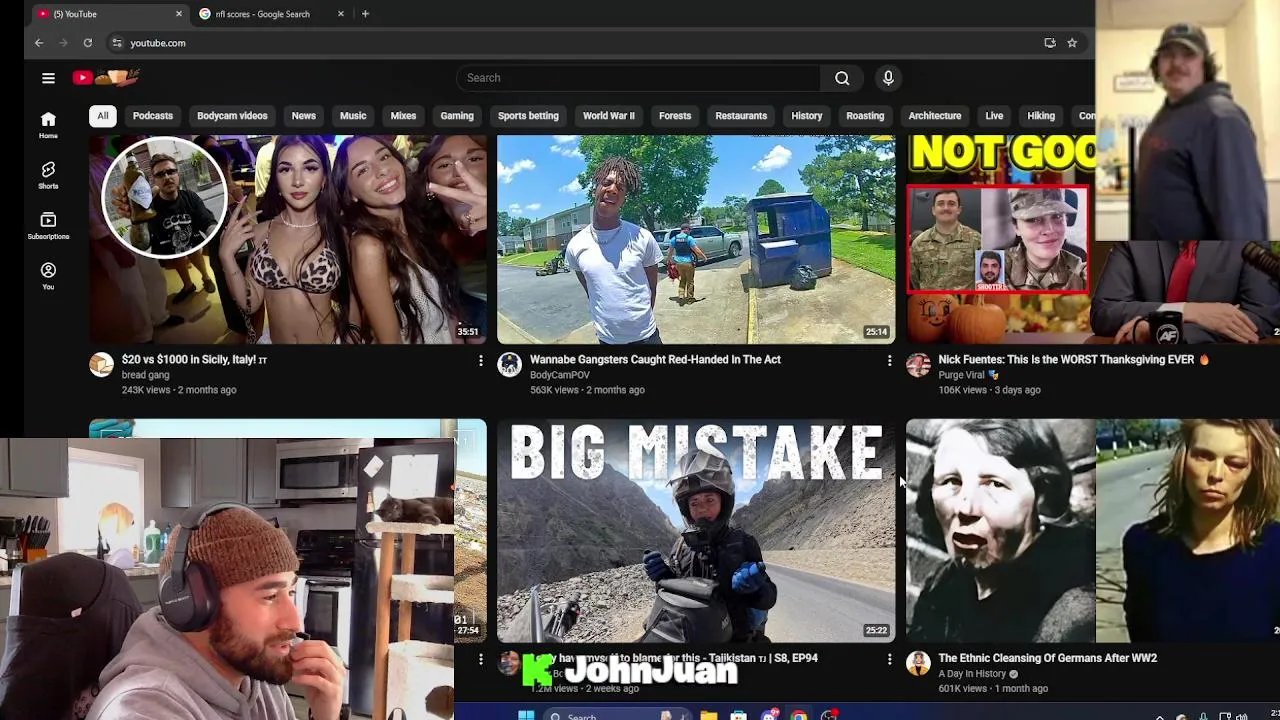The image size is (1280, 720).
Task: Close the nfl scores Google Search tab
Action: tap(341, 14)
